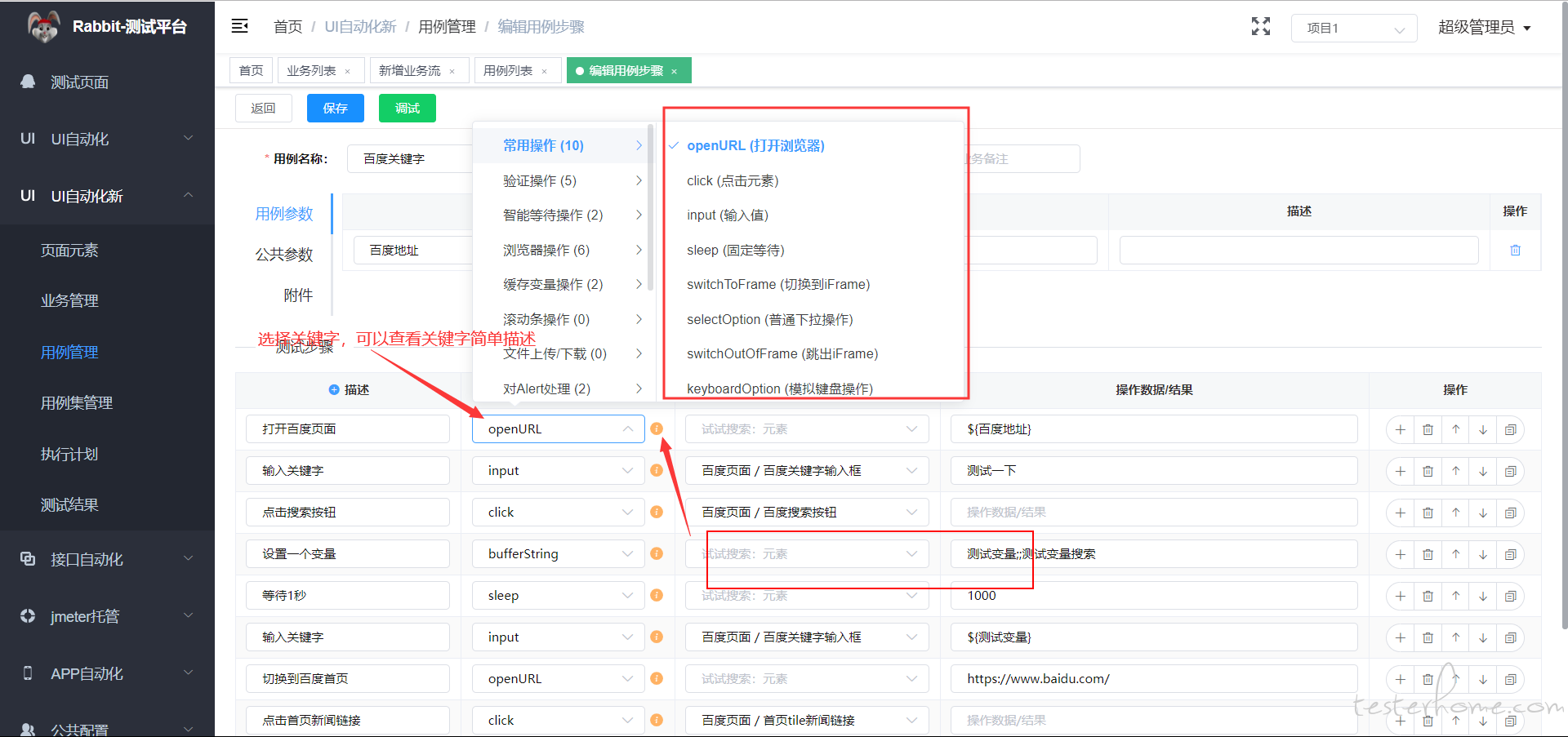The height and width of the screenshot is (737, 1568).
Task: Open the sleep keyword dropdown
Action: [x=559, y=595]
